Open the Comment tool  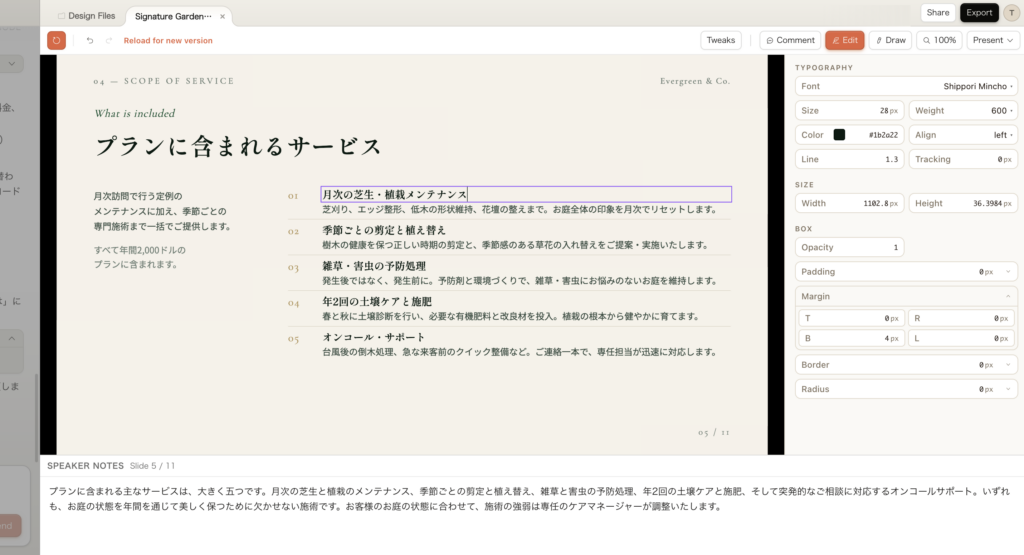[x=790, y=40]
